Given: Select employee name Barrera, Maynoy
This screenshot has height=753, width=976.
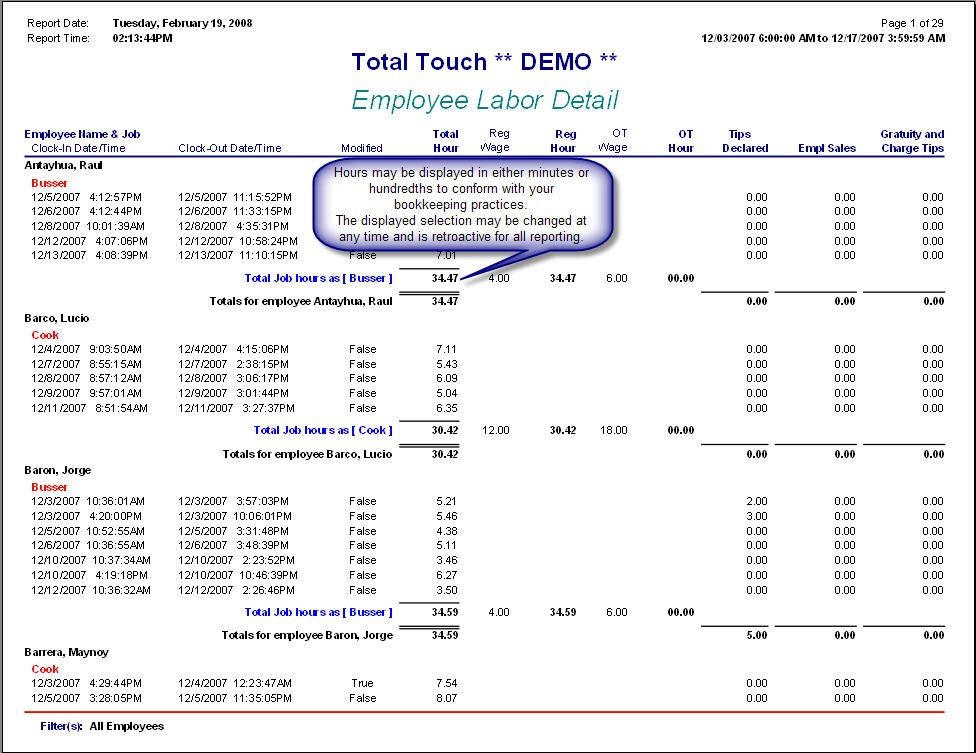Looking at the screenshot, I should (66, 652).
